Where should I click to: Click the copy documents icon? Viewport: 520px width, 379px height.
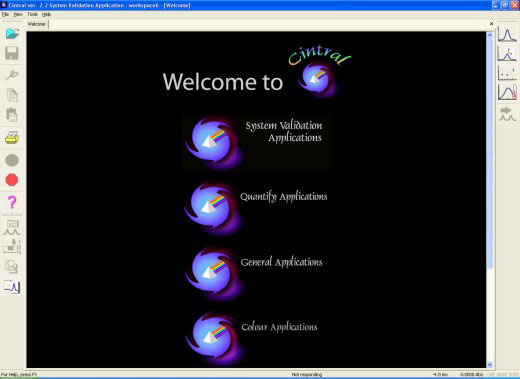point(12,95)
